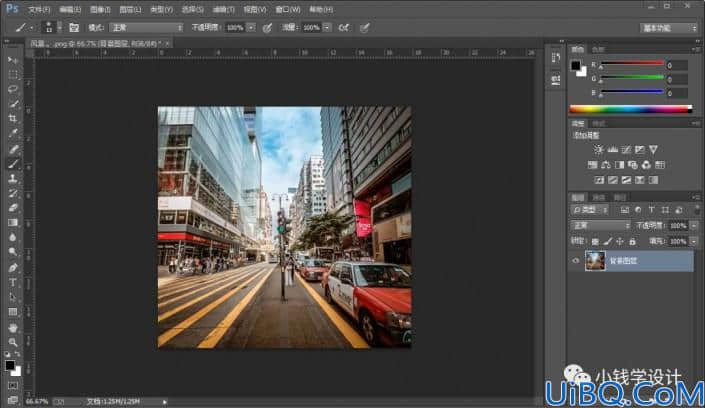The image size is (705, 408).
Task: Select the Eraser tool
Action: click(13, 208)
